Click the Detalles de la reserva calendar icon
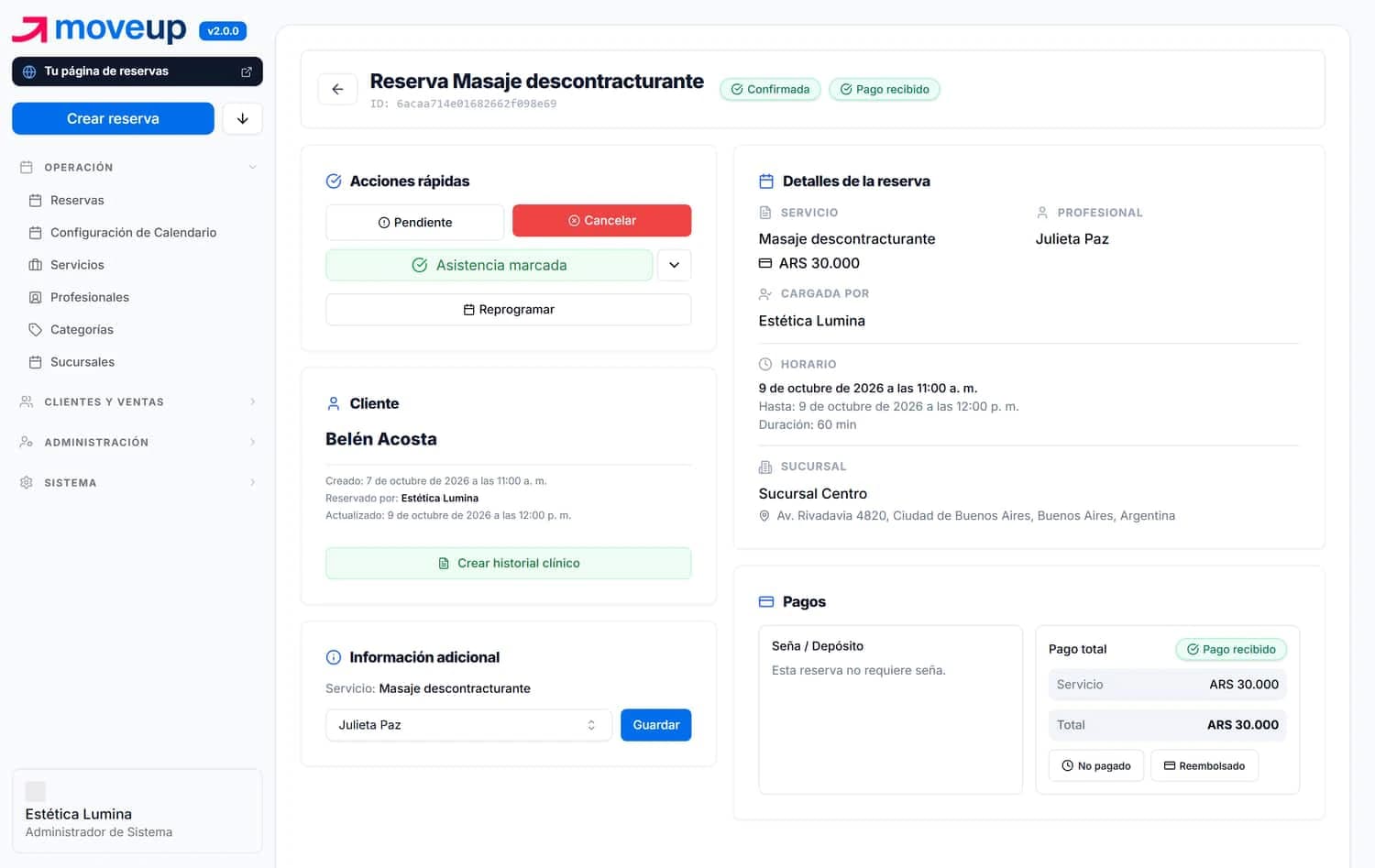1375x868 pixels. click(766, 181)
